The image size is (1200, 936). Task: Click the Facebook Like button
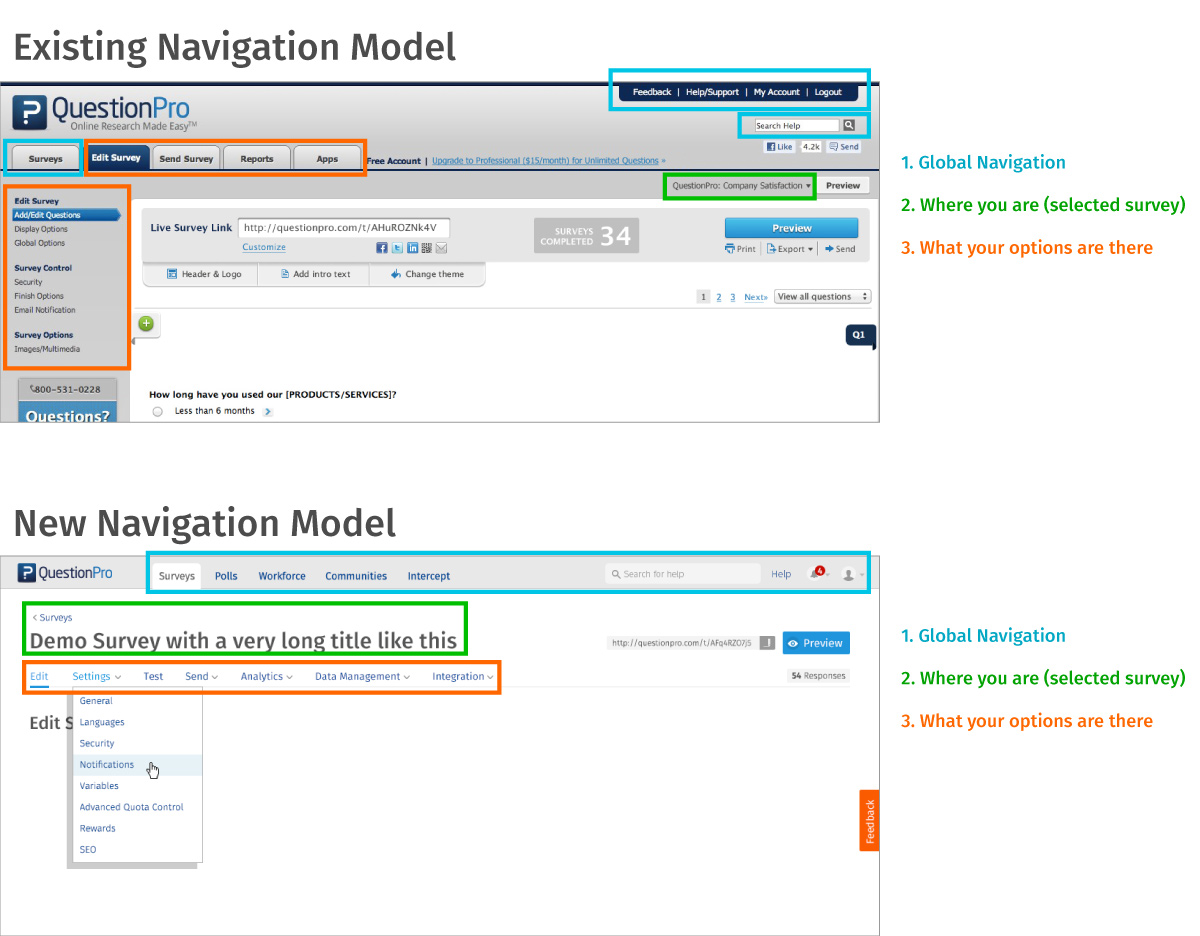pyautogui.click(x=780, y=146)
